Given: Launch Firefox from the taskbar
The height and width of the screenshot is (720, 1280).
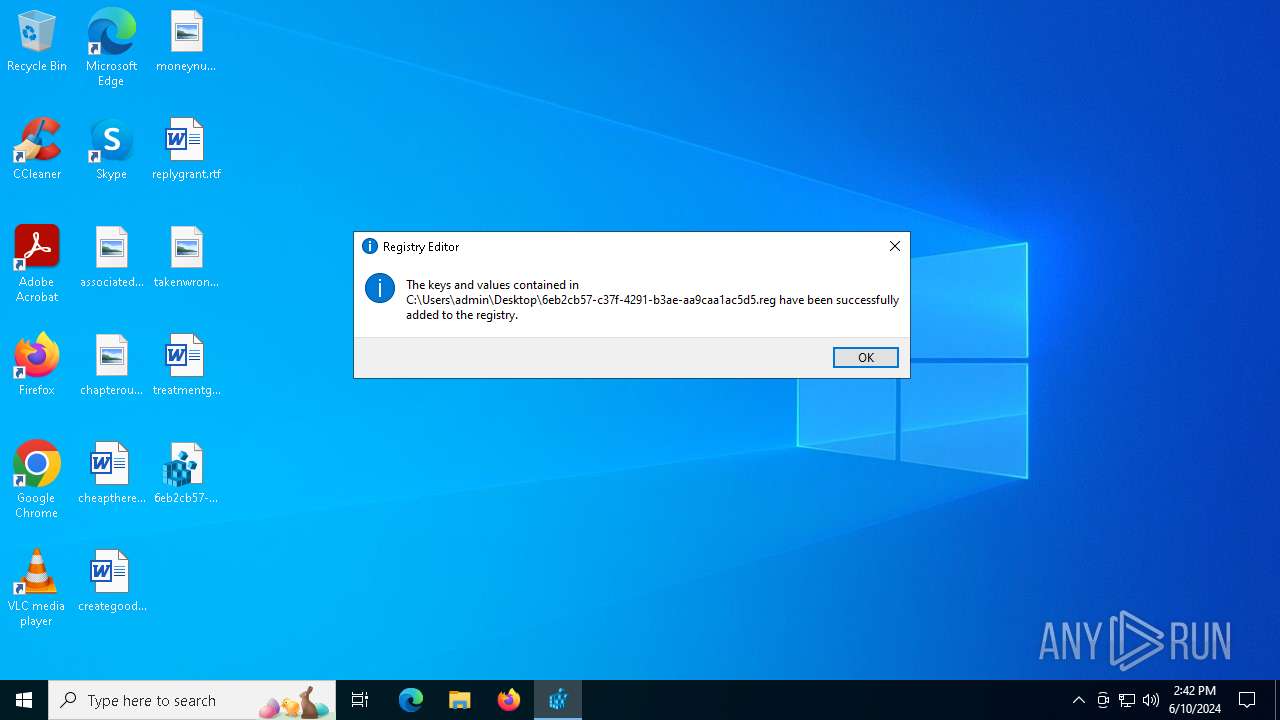Looking at the screenshot, I should (509, 700).
